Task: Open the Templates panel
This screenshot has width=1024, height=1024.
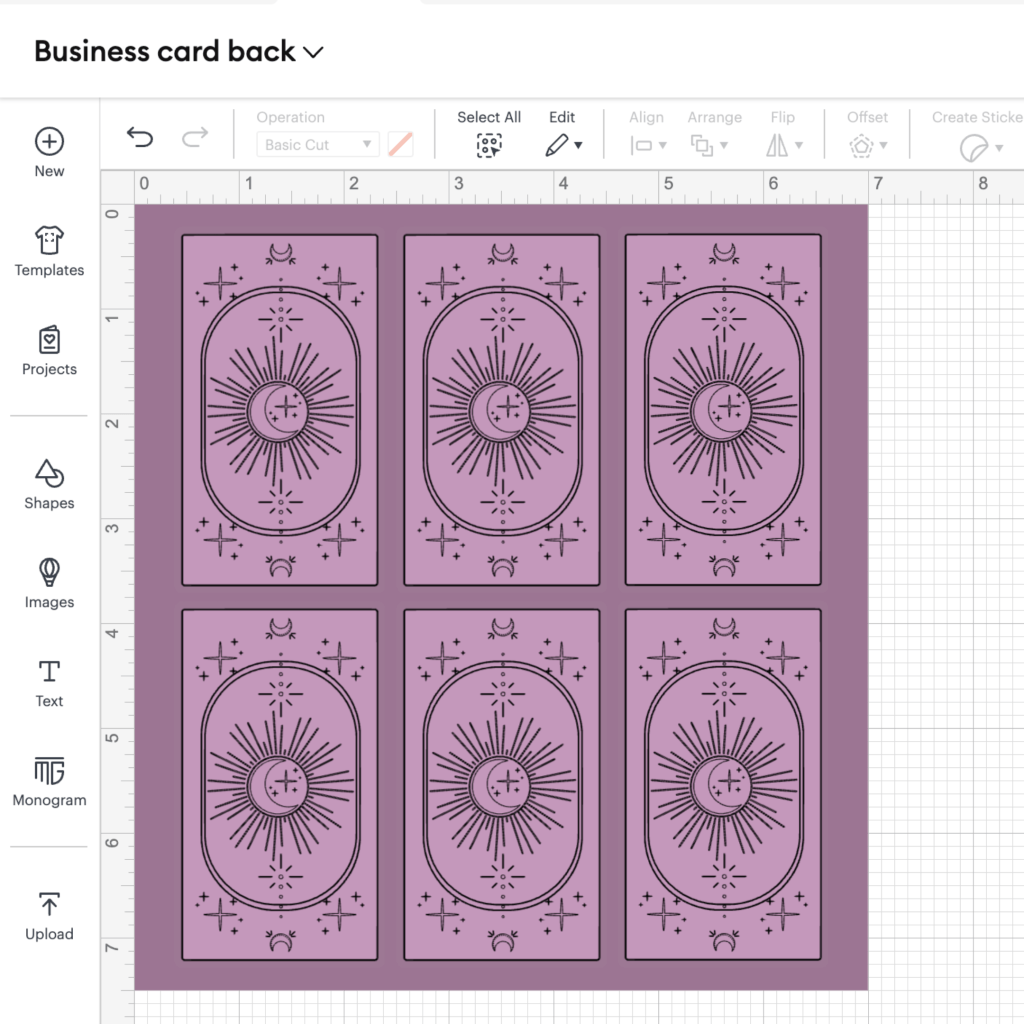Action: point(49,251)
